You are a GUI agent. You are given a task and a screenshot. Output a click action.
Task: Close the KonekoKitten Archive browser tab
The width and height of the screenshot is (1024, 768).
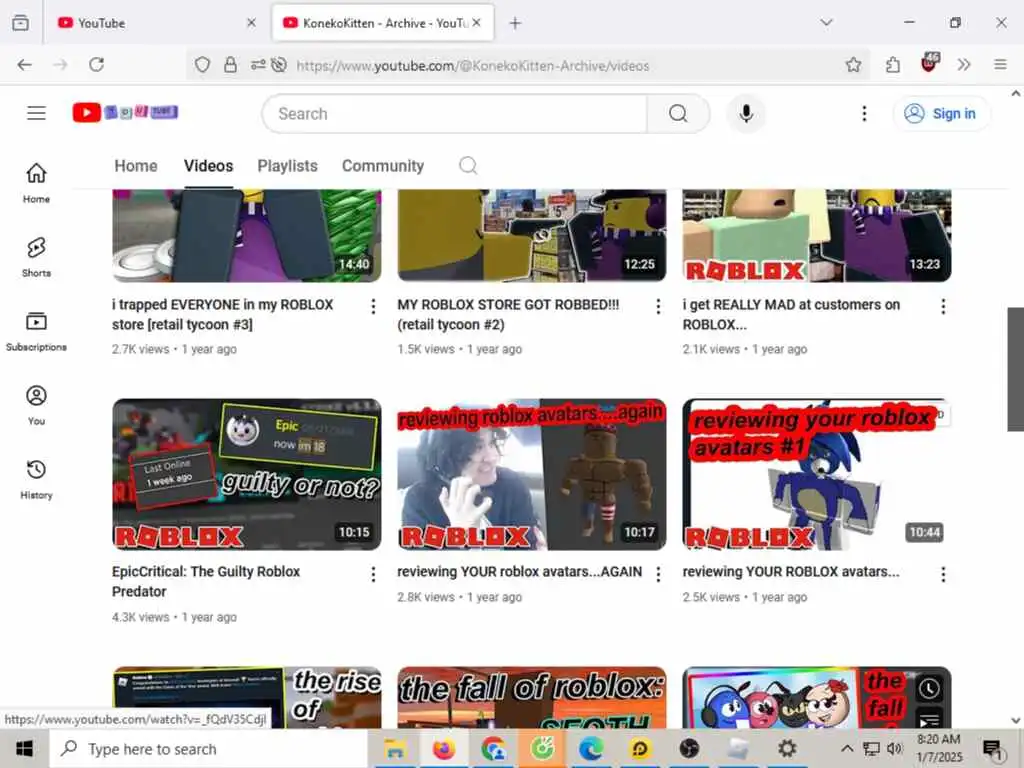tap(477, 23)
